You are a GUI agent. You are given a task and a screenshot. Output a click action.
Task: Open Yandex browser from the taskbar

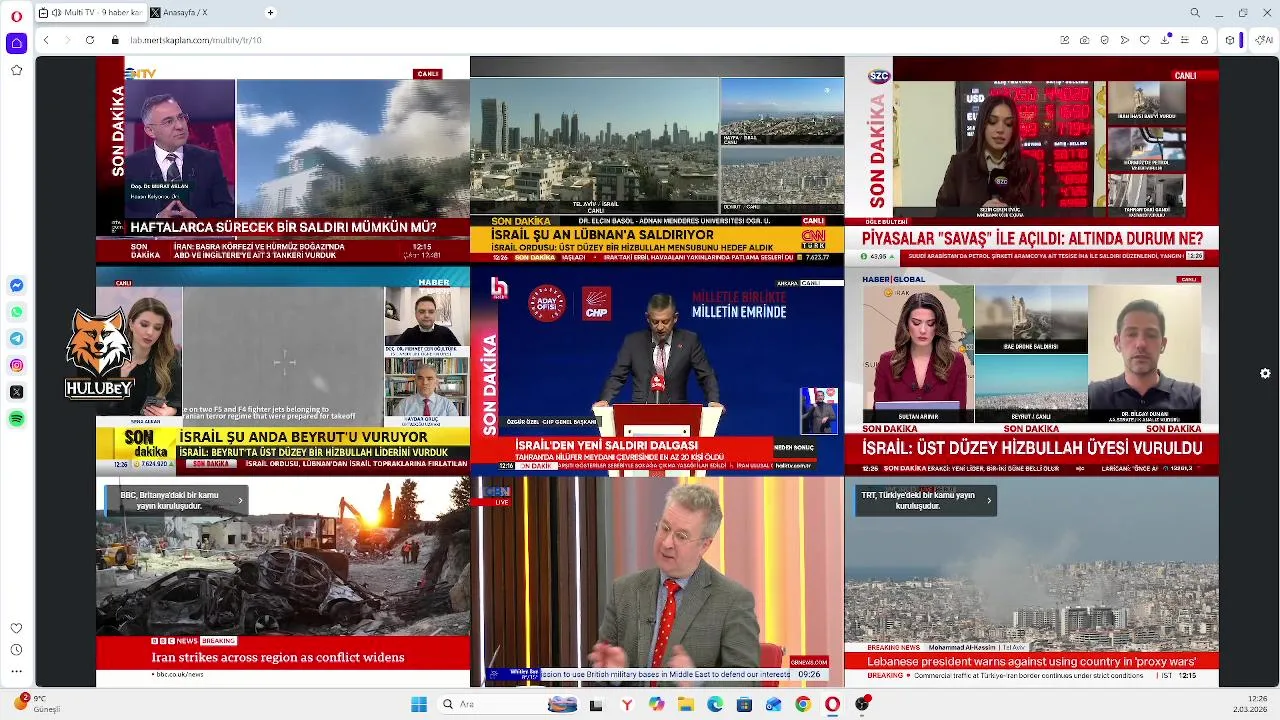pos(627,704)
